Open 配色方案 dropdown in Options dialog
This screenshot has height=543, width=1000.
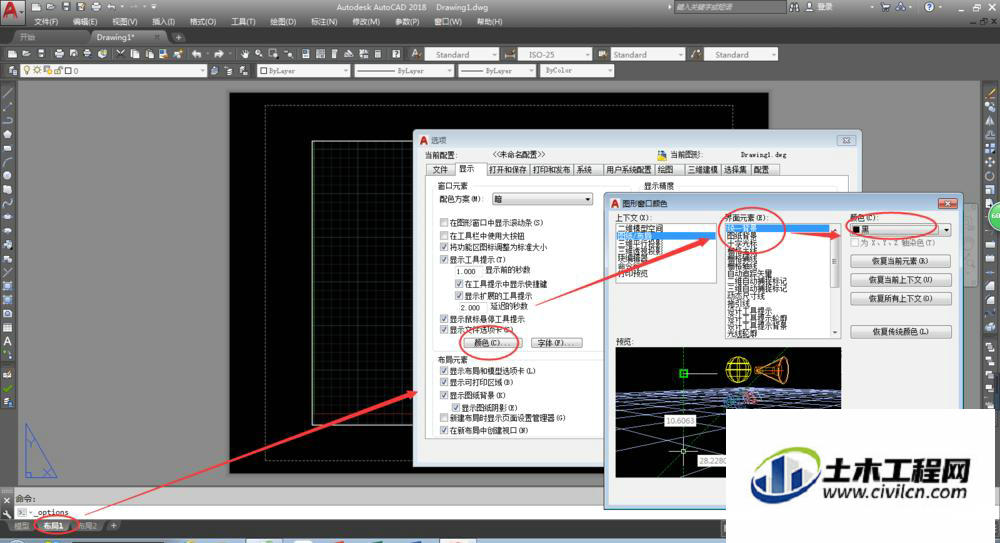click(x=542, y=199)
